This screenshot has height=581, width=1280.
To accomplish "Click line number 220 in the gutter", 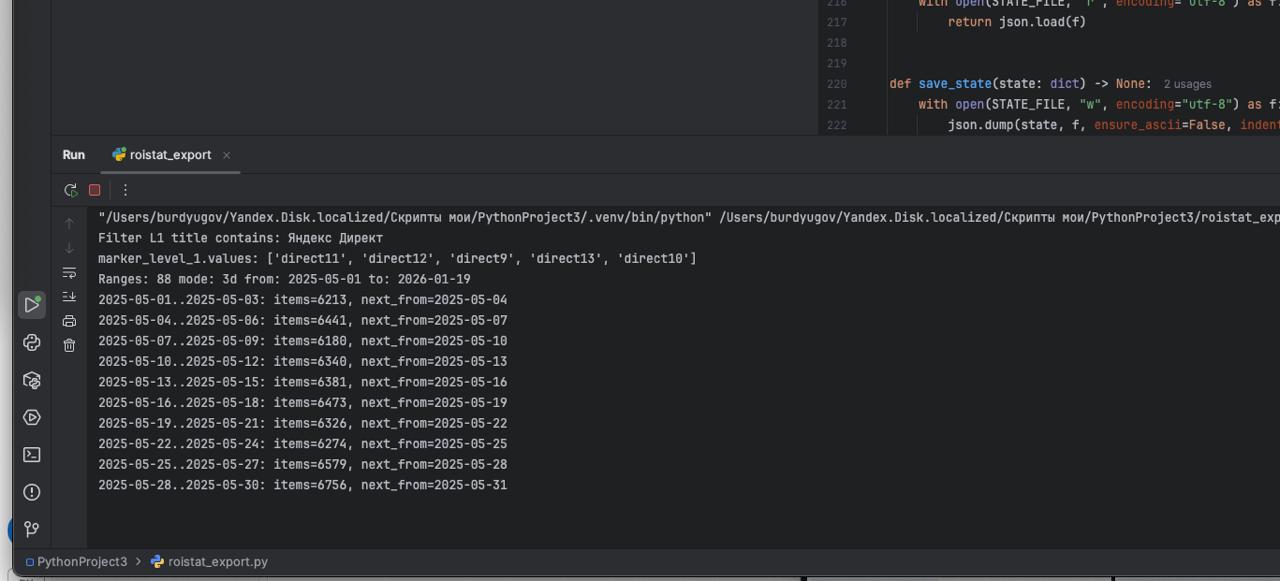I will point(837,84).
